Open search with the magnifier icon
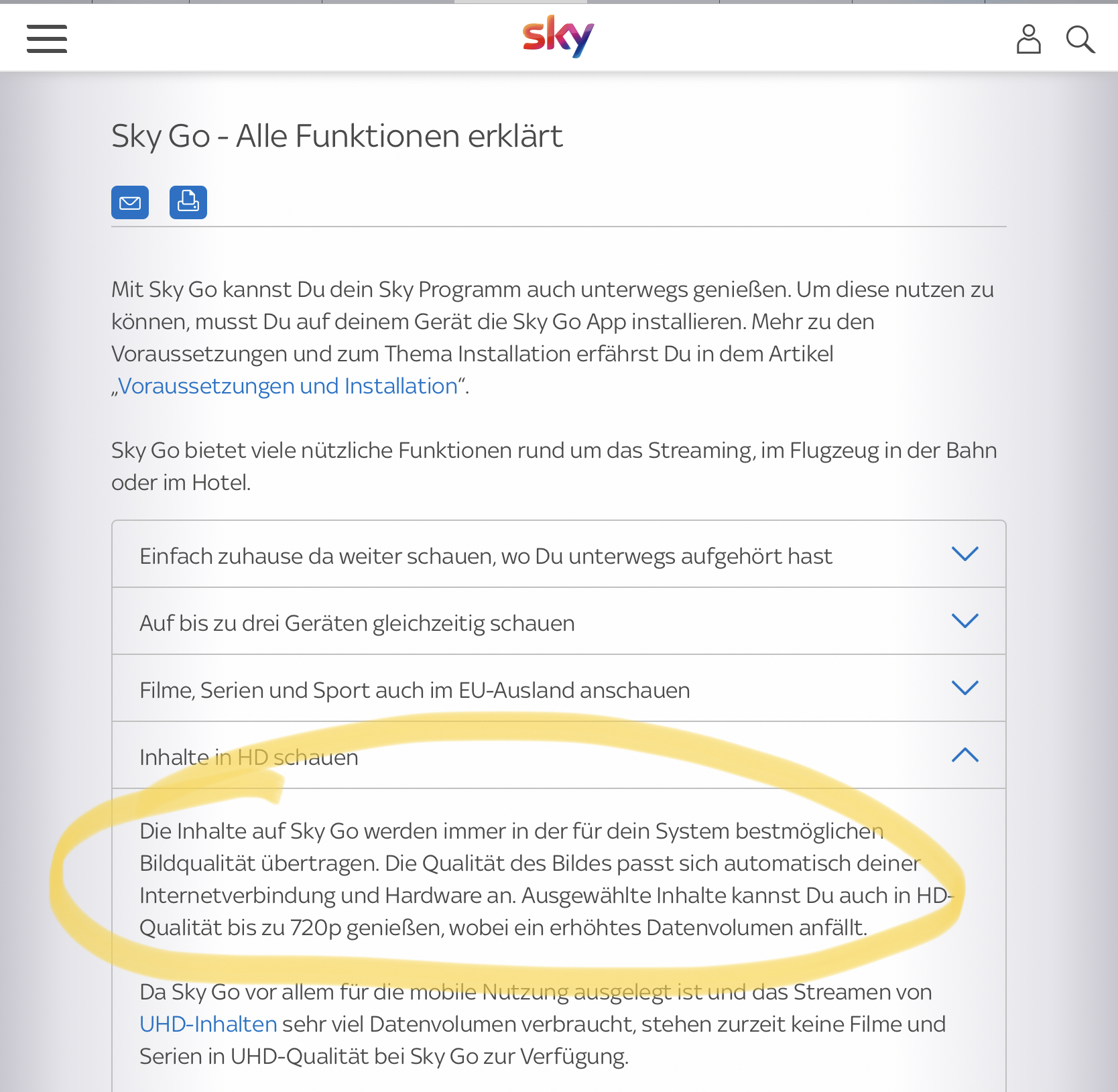This screenshot has height=1092, width=1118. tap(1080, 40)
